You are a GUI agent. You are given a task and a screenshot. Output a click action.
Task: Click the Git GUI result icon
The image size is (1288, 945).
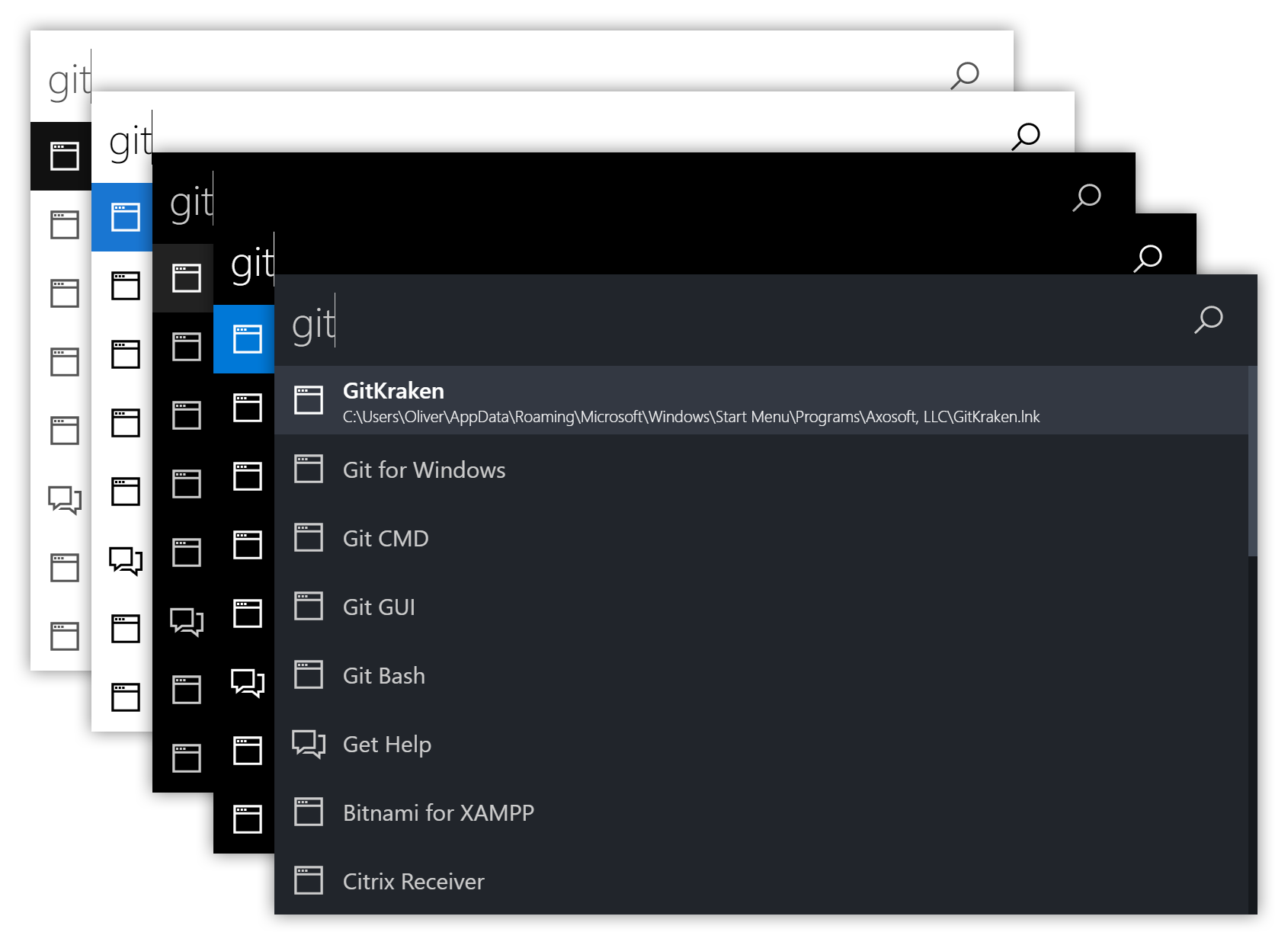pos(309,606)
